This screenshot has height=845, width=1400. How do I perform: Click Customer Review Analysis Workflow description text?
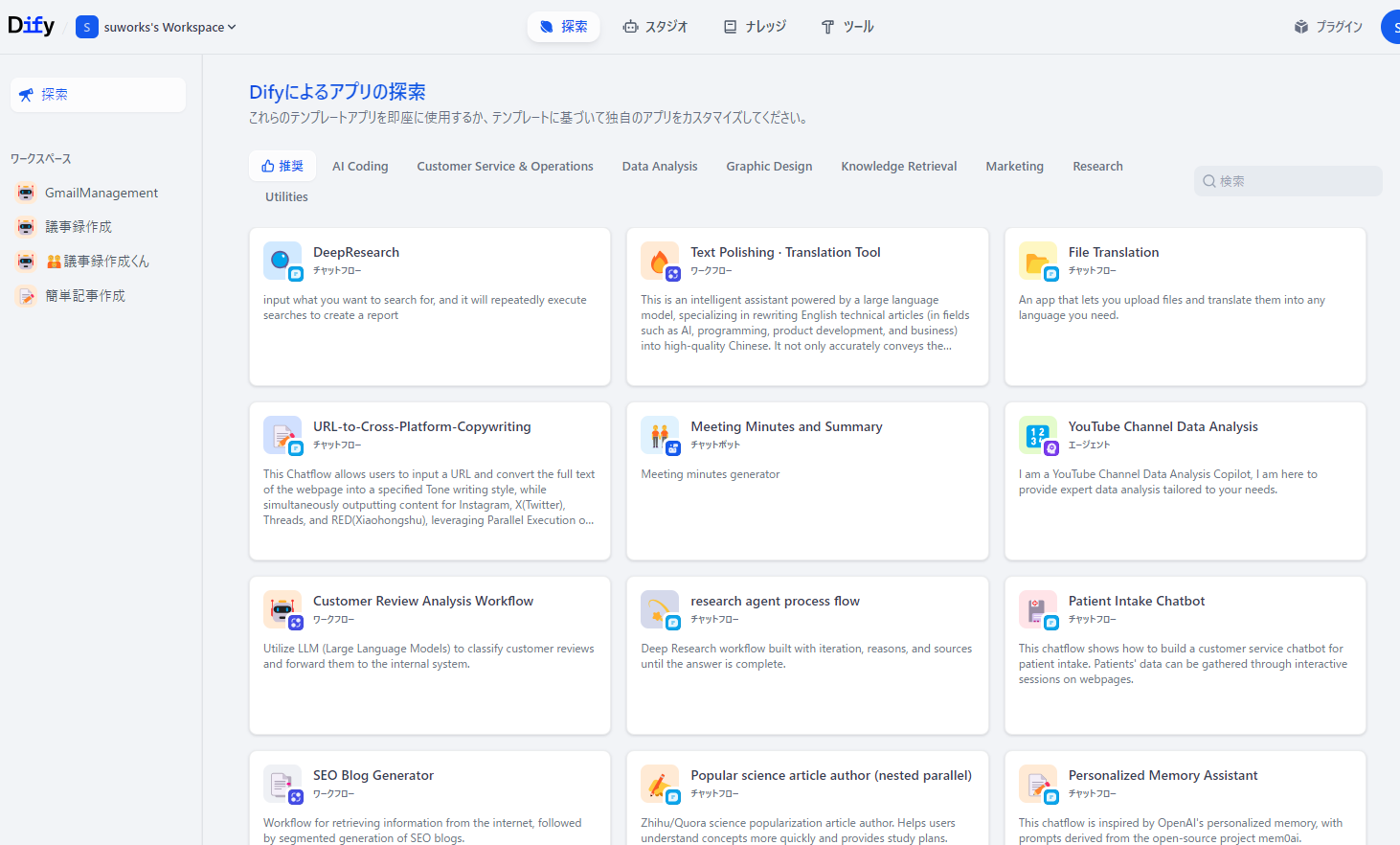[428, 656]
